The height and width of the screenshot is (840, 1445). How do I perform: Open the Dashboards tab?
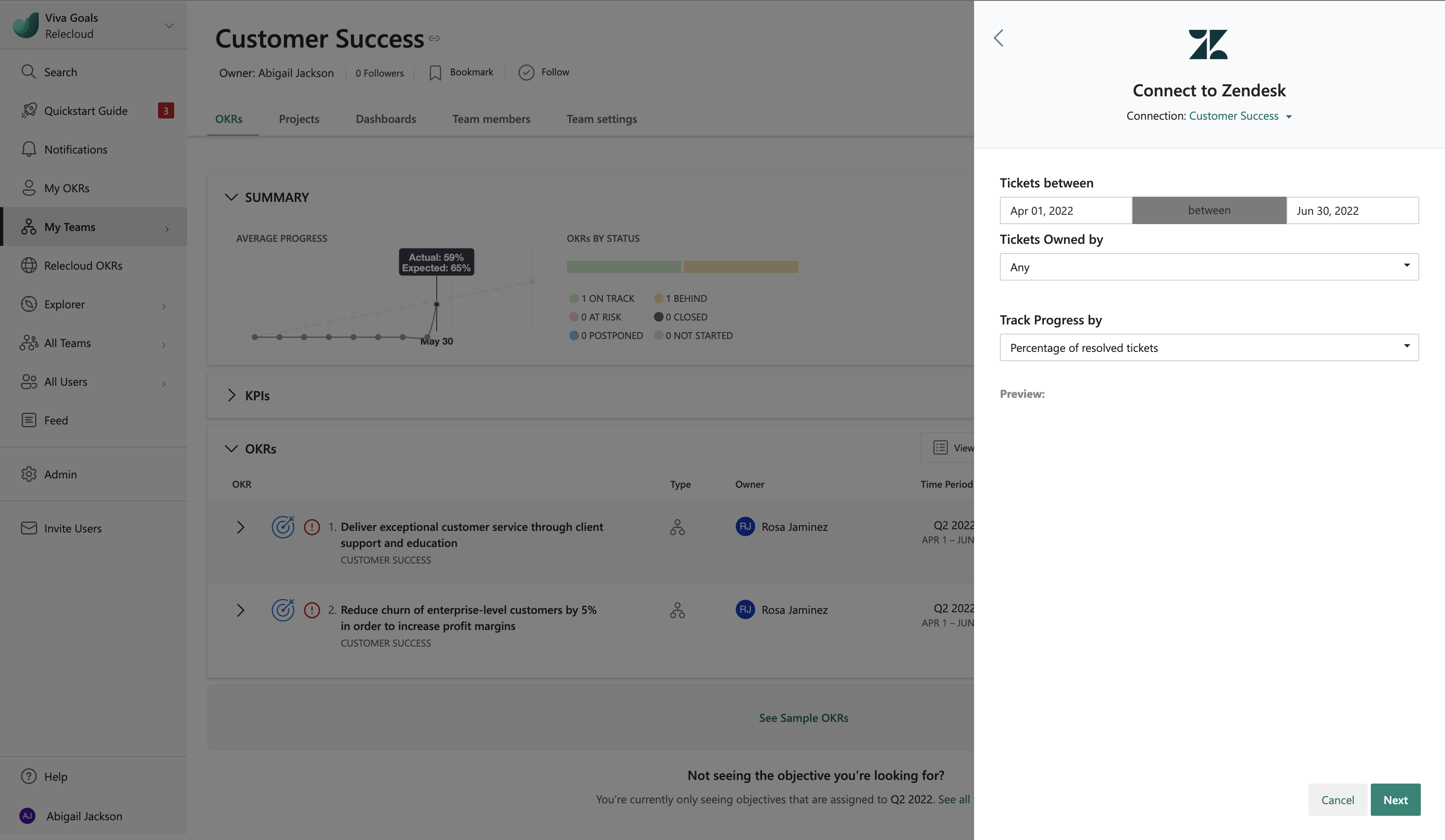(x=386, y=119)
